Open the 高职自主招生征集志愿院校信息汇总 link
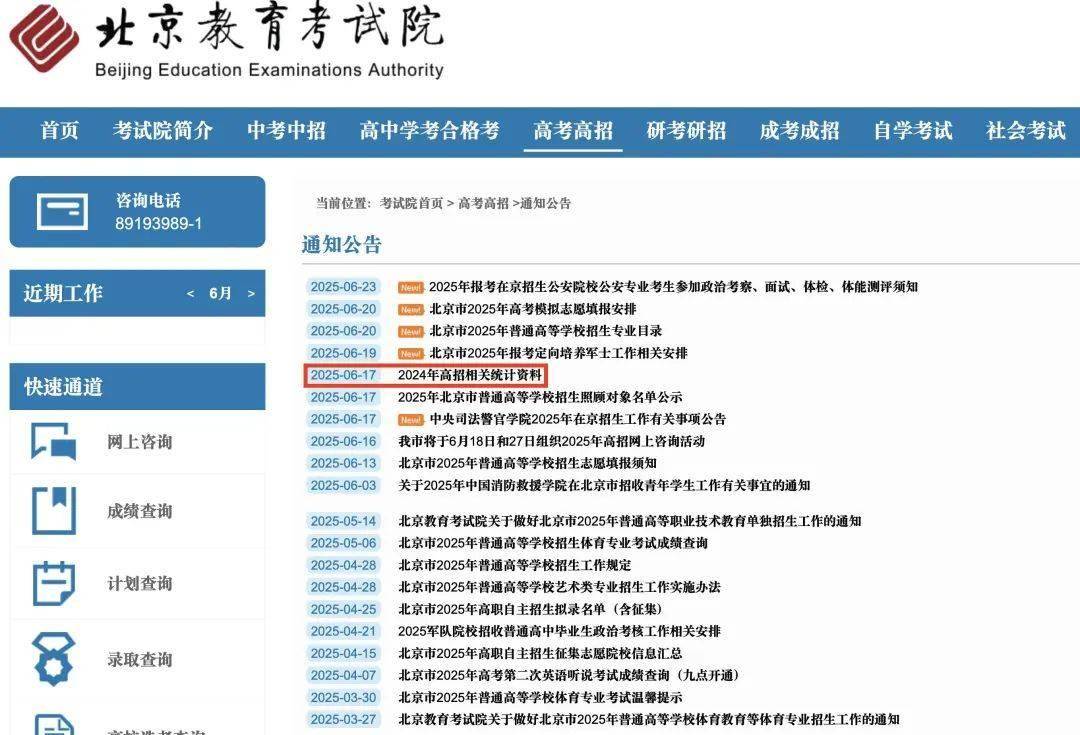Screen dimensions: 1080x735 pos(540,653)
